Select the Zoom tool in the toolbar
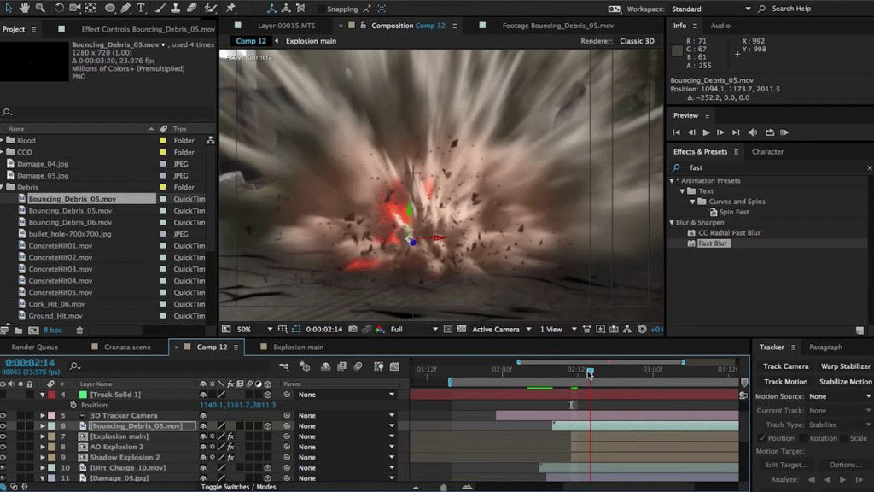Viewport: 874px width, 492px height. pyautogui.click(x=43, y=8)
